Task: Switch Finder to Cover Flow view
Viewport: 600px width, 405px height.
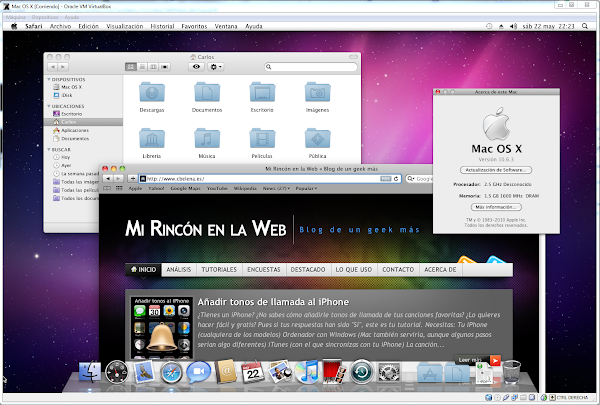Action: [166, 66]
